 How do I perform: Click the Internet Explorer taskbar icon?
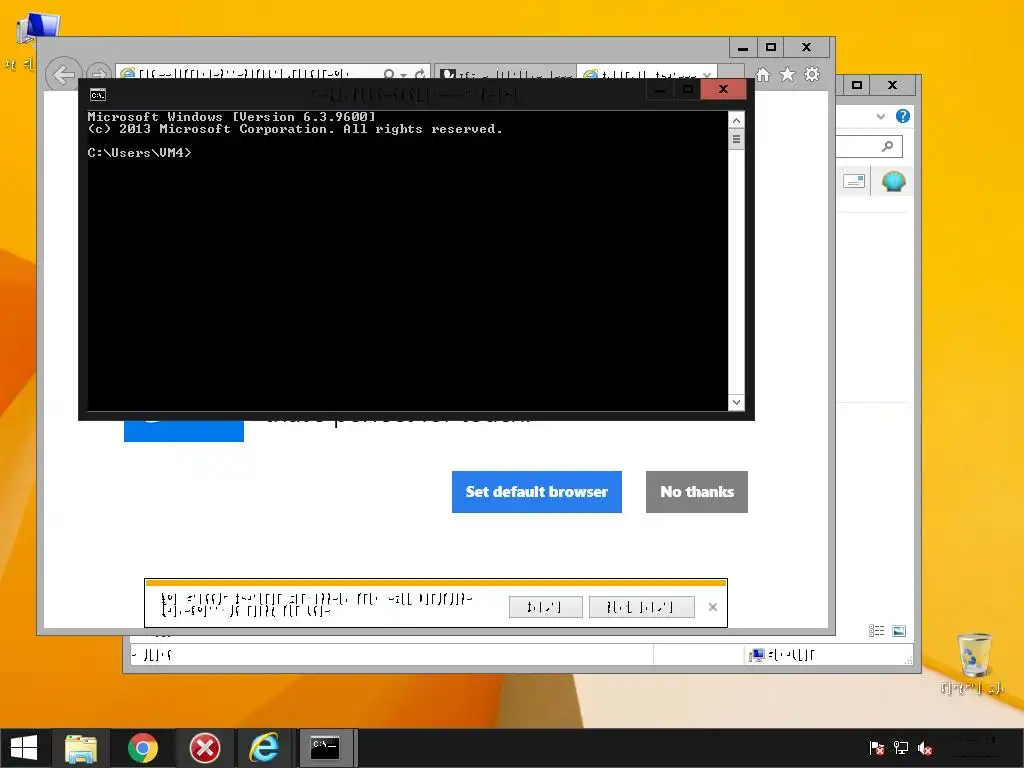(264, 748)
